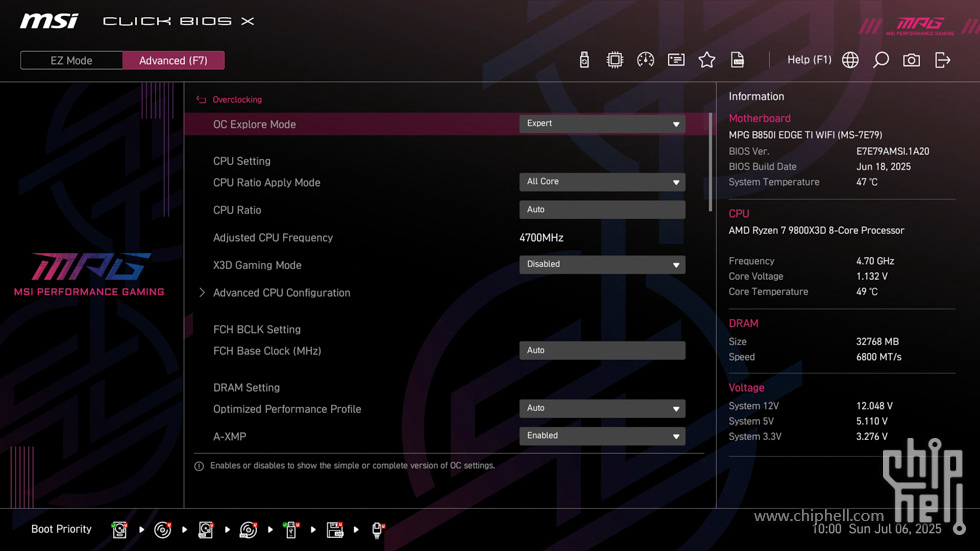This screenshot has width=980, height=551.
Task: Click the Boot Priority label
Action: tap(61, 529)
